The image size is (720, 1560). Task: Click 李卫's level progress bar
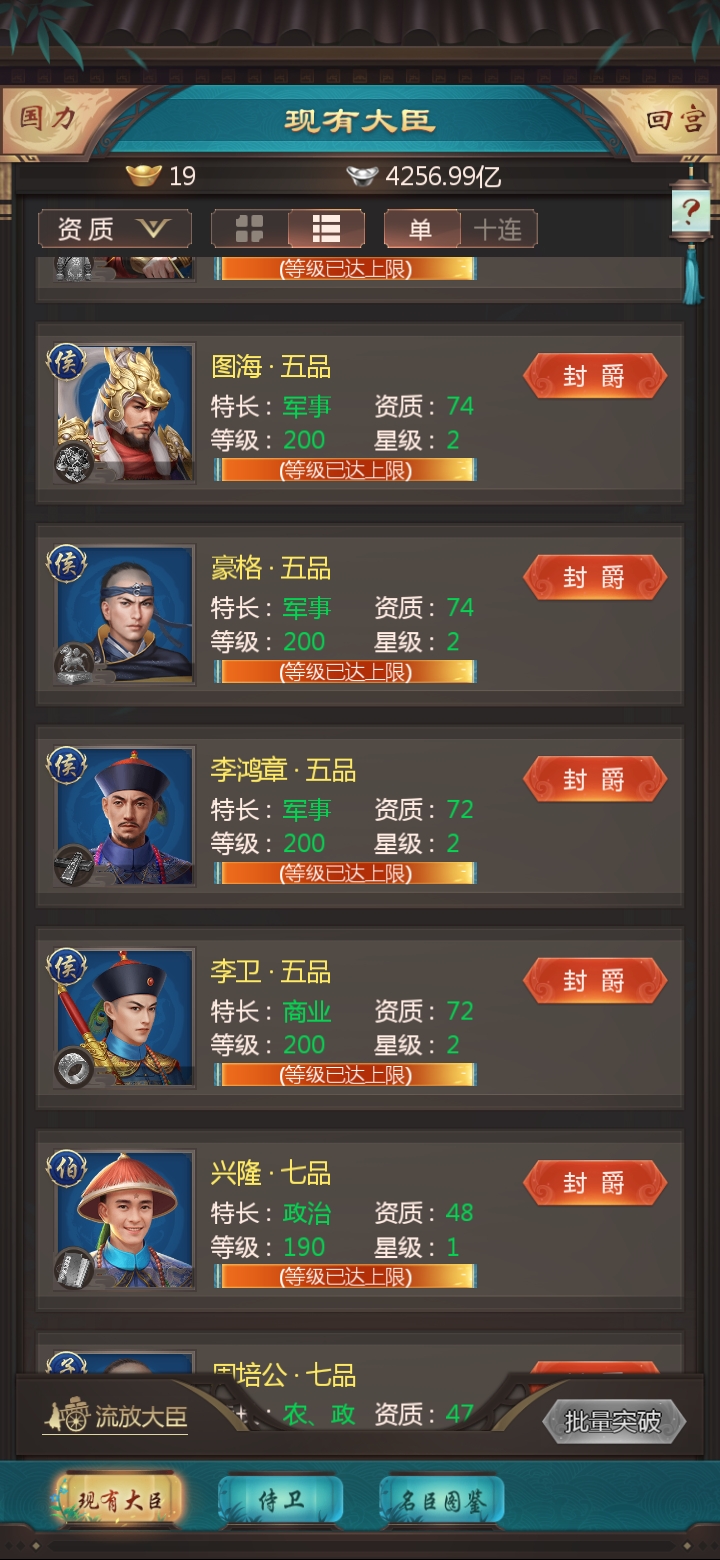click(345, 1075)
